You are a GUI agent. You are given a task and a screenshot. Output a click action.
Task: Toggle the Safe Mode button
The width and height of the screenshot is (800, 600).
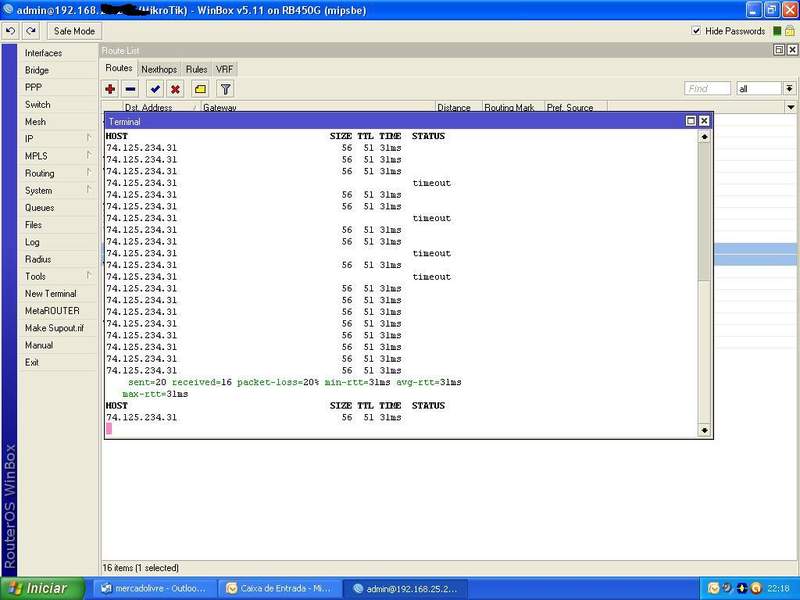click(74, 31)
